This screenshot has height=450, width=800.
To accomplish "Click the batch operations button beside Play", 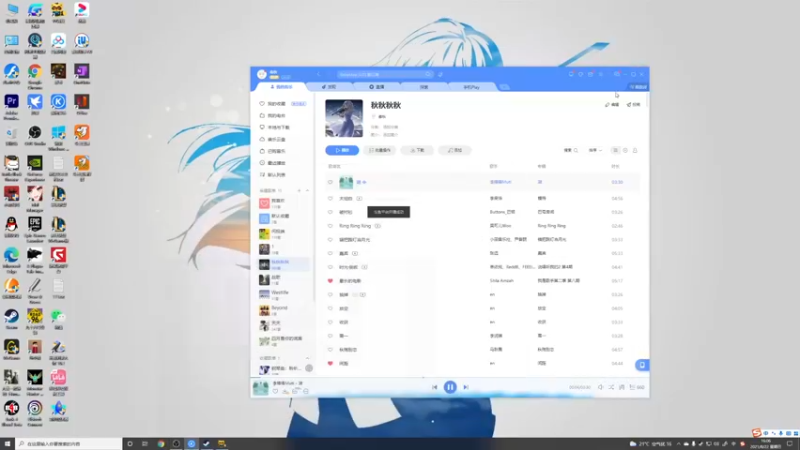I will coord(380,150).
